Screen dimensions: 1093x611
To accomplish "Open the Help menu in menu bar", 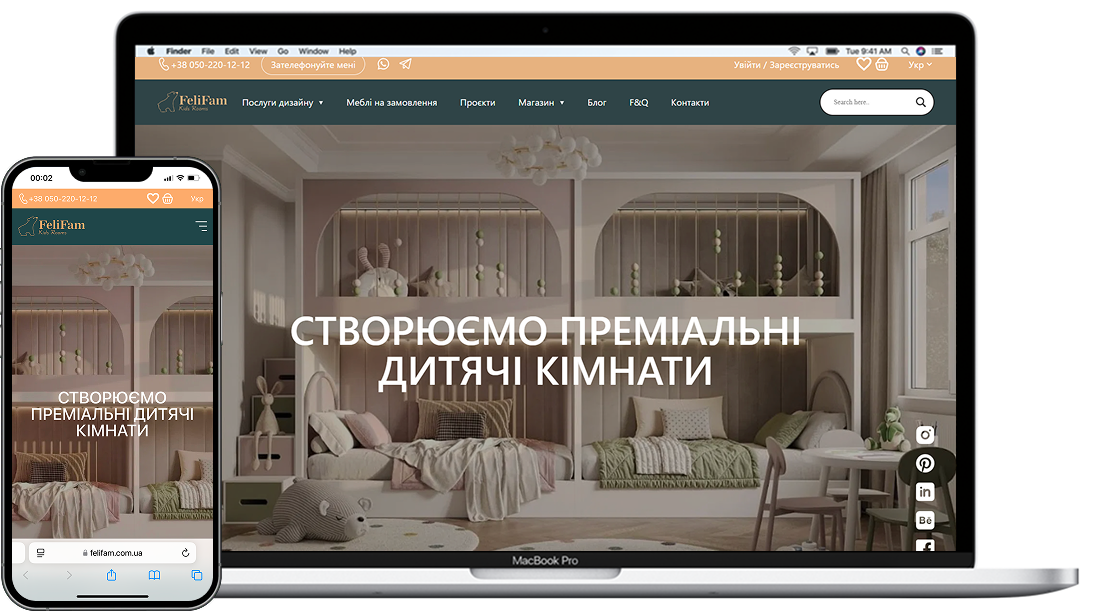I will click(x=347, y=51).
